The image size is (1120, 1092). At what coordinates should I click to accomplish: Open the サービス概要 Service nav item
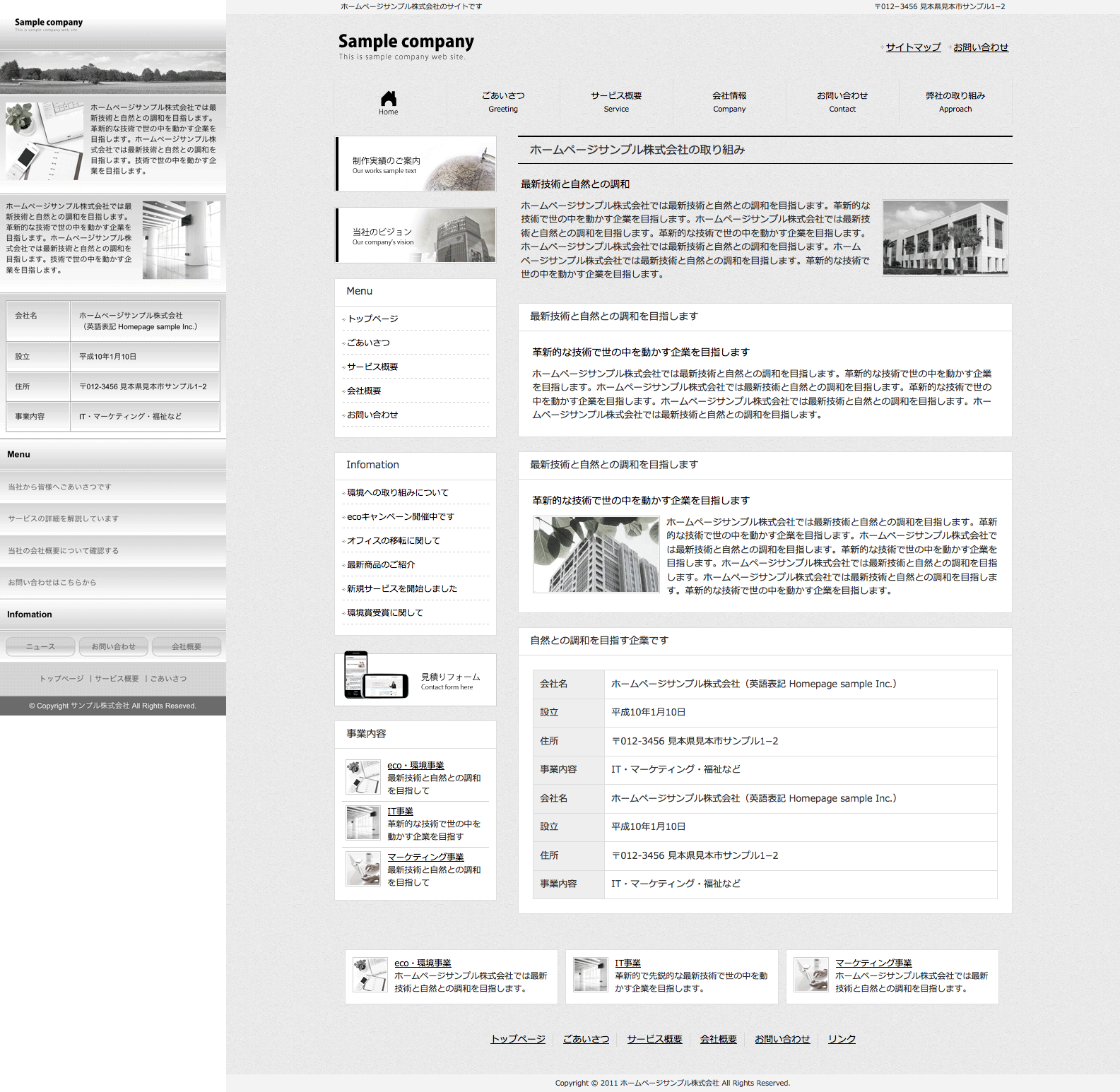coord(616,102)
